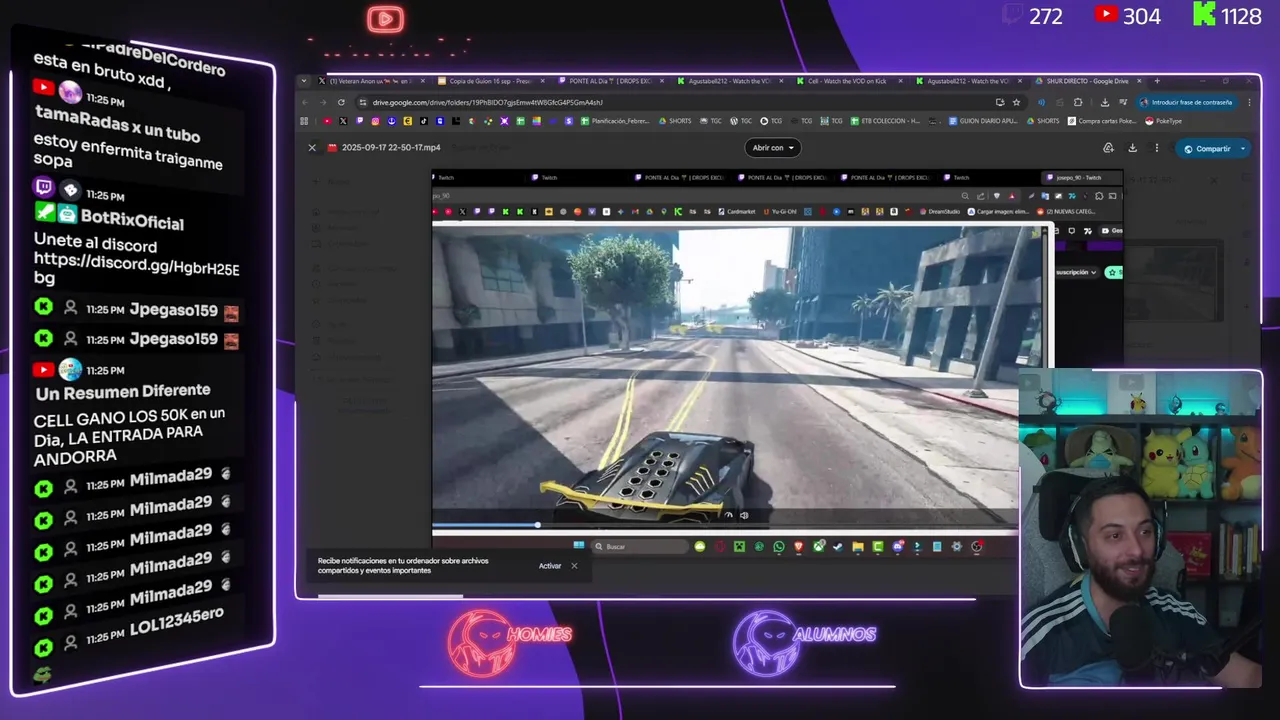Image resolution: width=1280 pixels, height=720 pixels.
Task: Click the Windows Start icon in the recorded taskbar
Action: 578,546
